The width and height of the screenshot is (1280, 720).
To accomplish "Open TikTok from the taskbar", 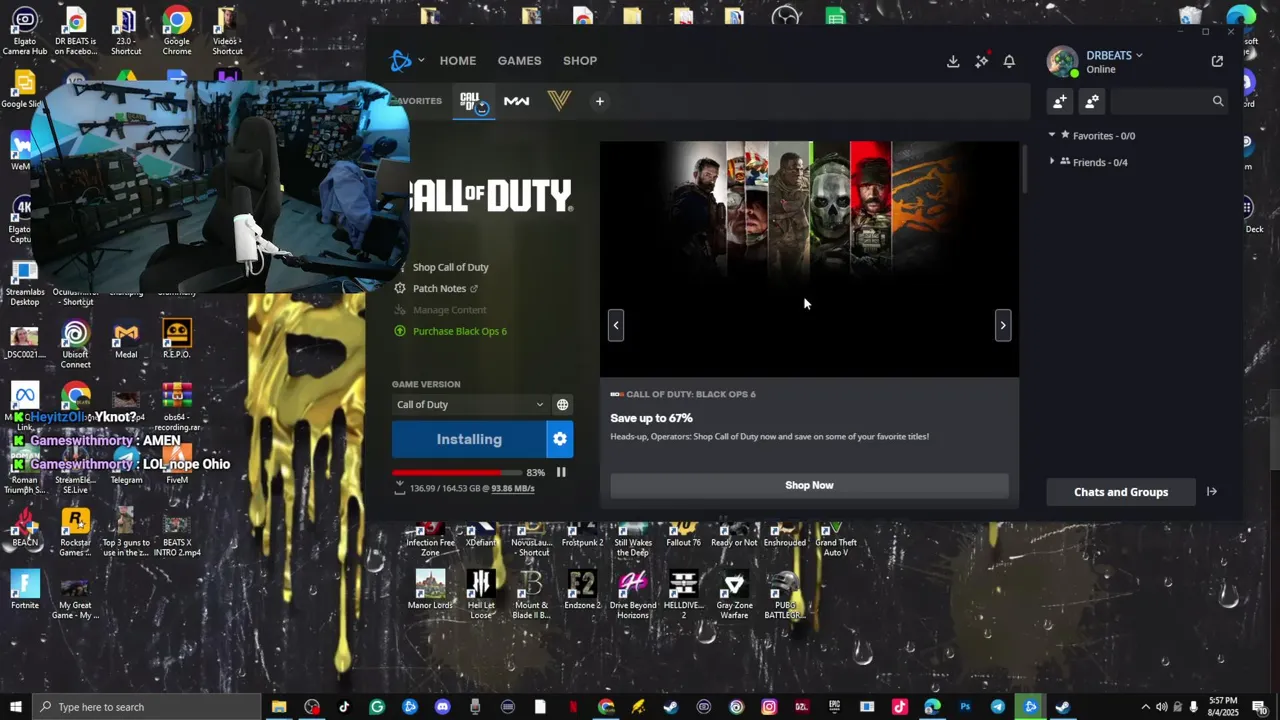I will point(344,707).
